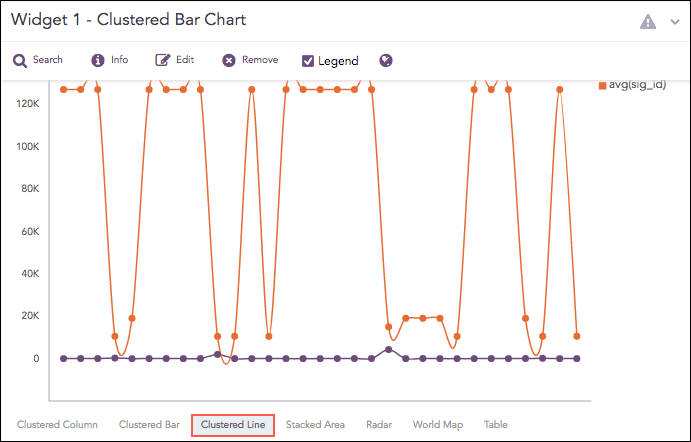Expand the widget chevron dropdown
The image size is (691, 442).
(x=675, y=21)
